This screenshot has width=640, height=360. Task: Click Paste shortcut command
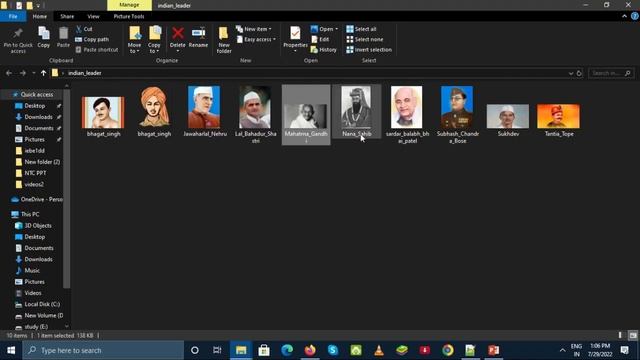pos(97,49)
